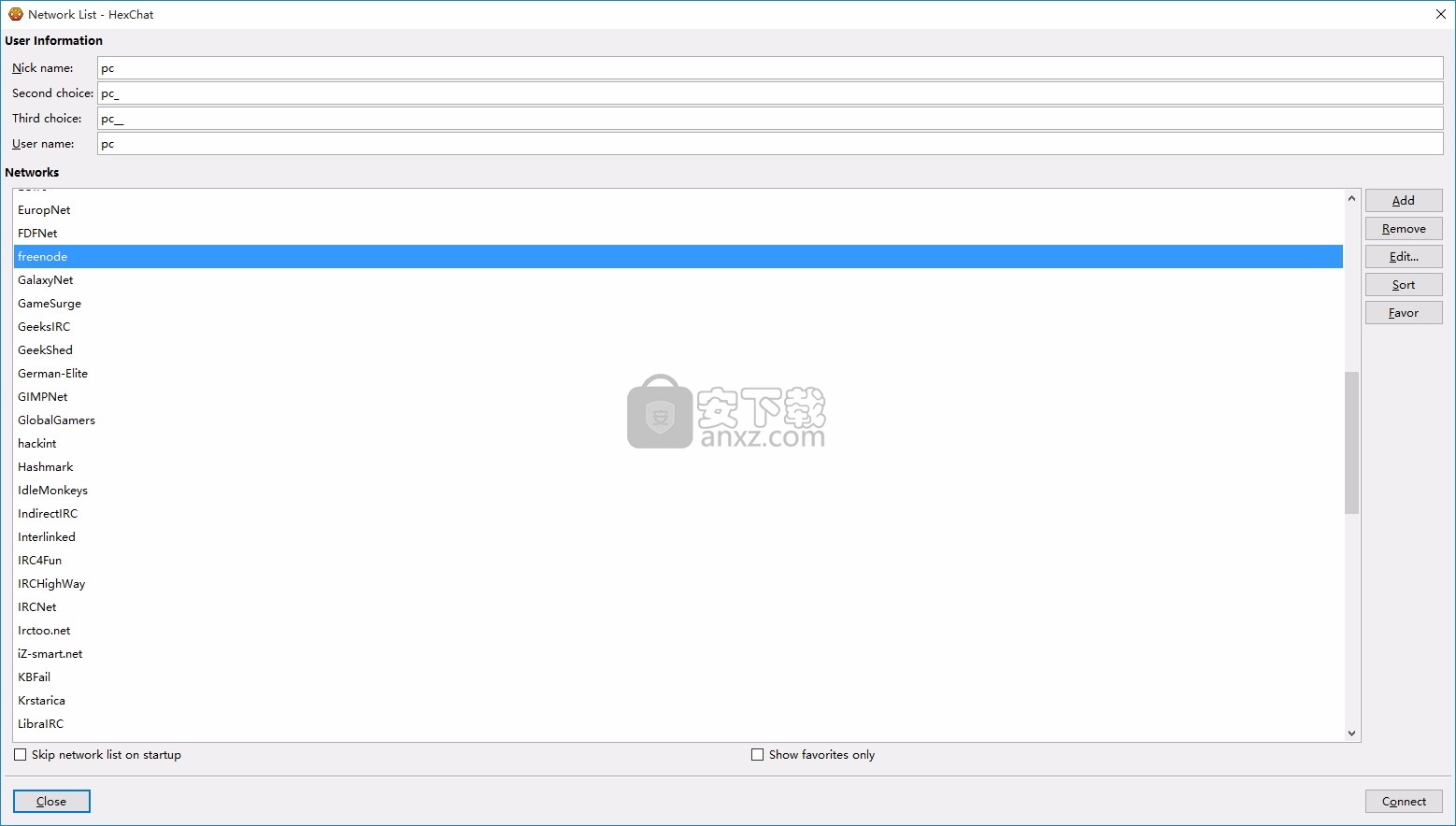Select the LibraIRC network
This screenshot has height=826, width=1456.
pos(678,723)
